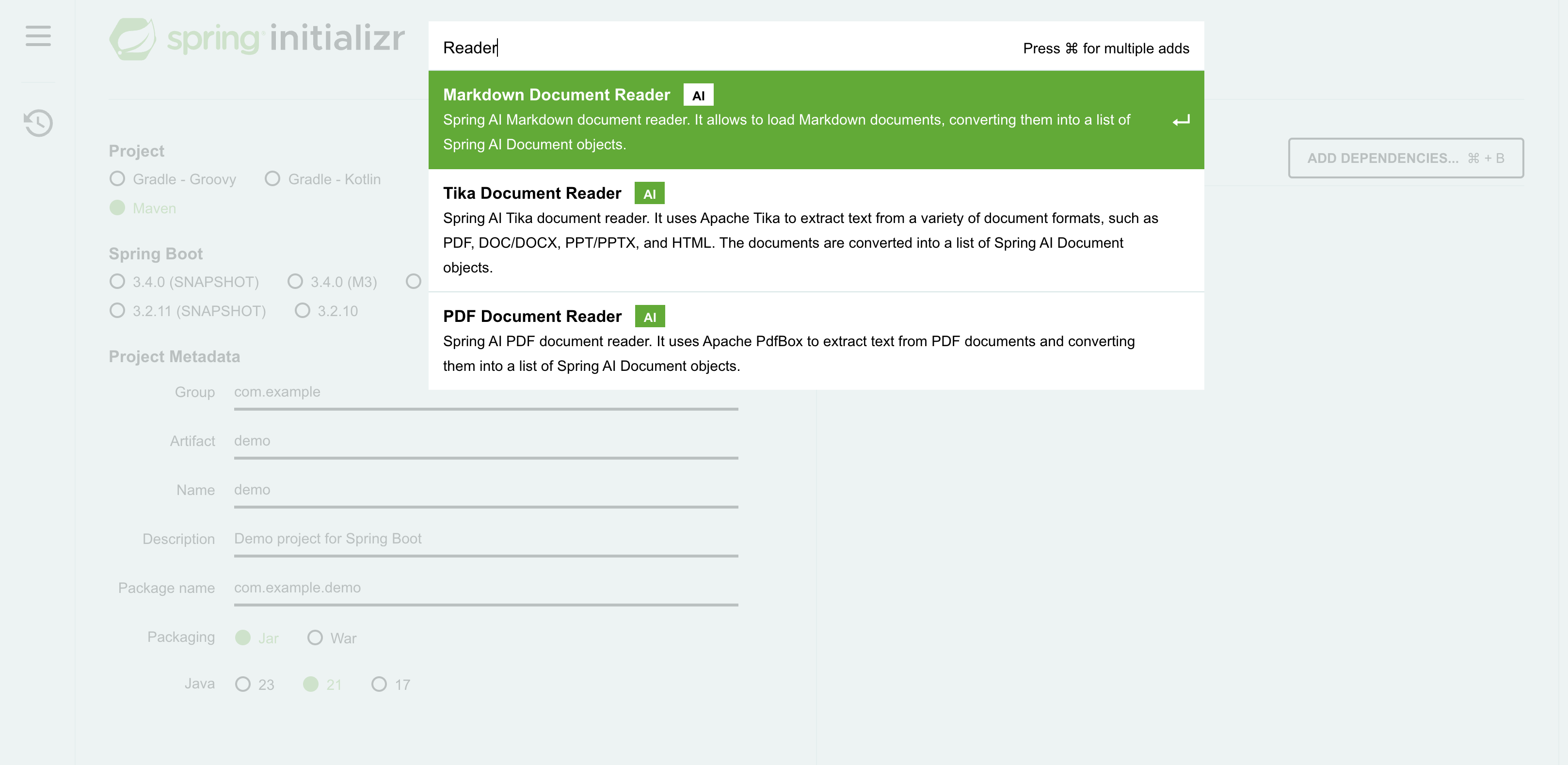1568x765 pixels.
Task: Click the Add Dependencies button
Action: tap(1406, 158)
